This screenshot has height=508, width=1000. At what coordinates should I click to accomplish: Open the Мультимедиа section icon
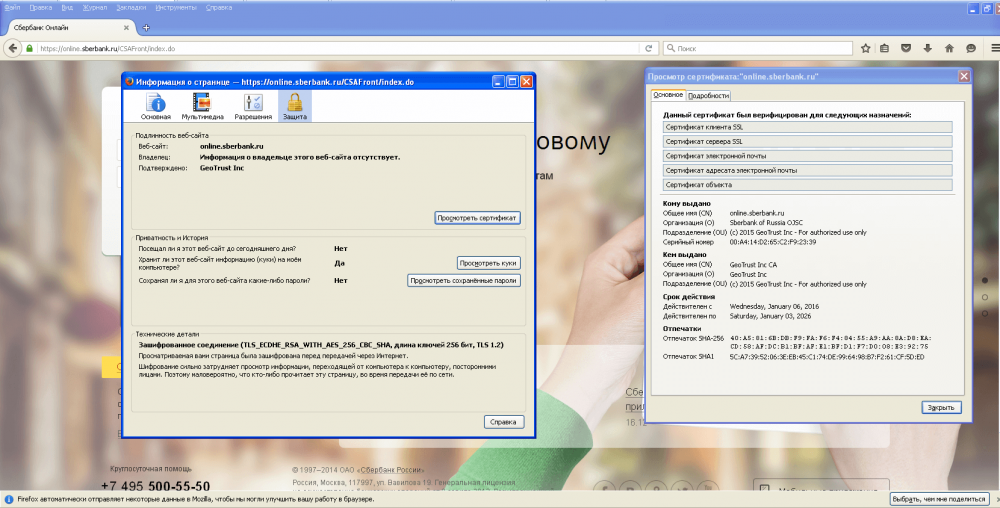[202, 106]
